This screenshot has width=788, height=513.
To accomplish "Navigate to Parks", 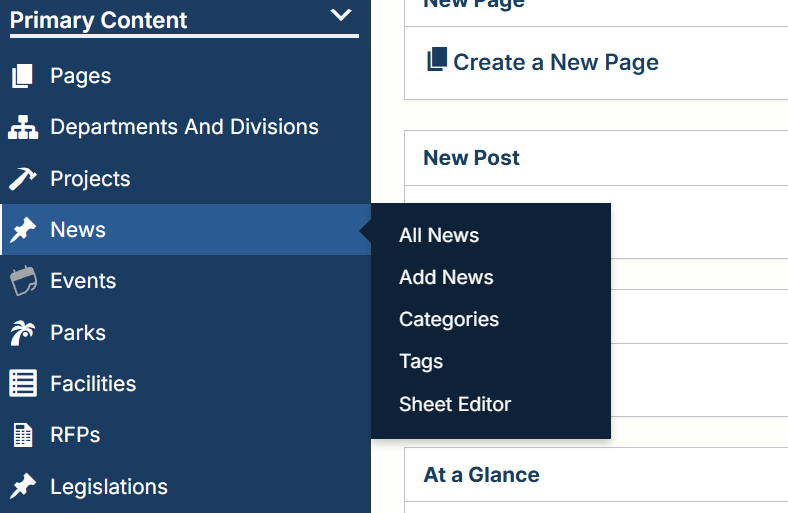I will pos(78,333).
